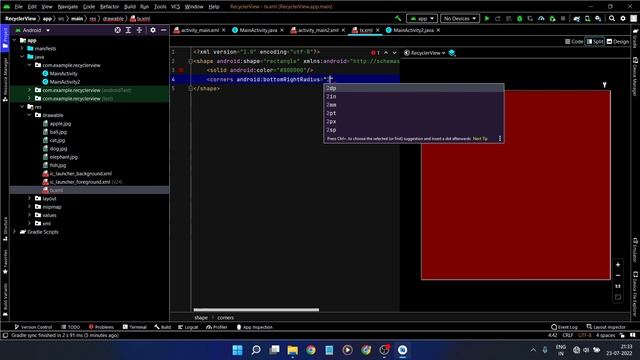Select apple.jpg in drawable folder

point(57,124)
